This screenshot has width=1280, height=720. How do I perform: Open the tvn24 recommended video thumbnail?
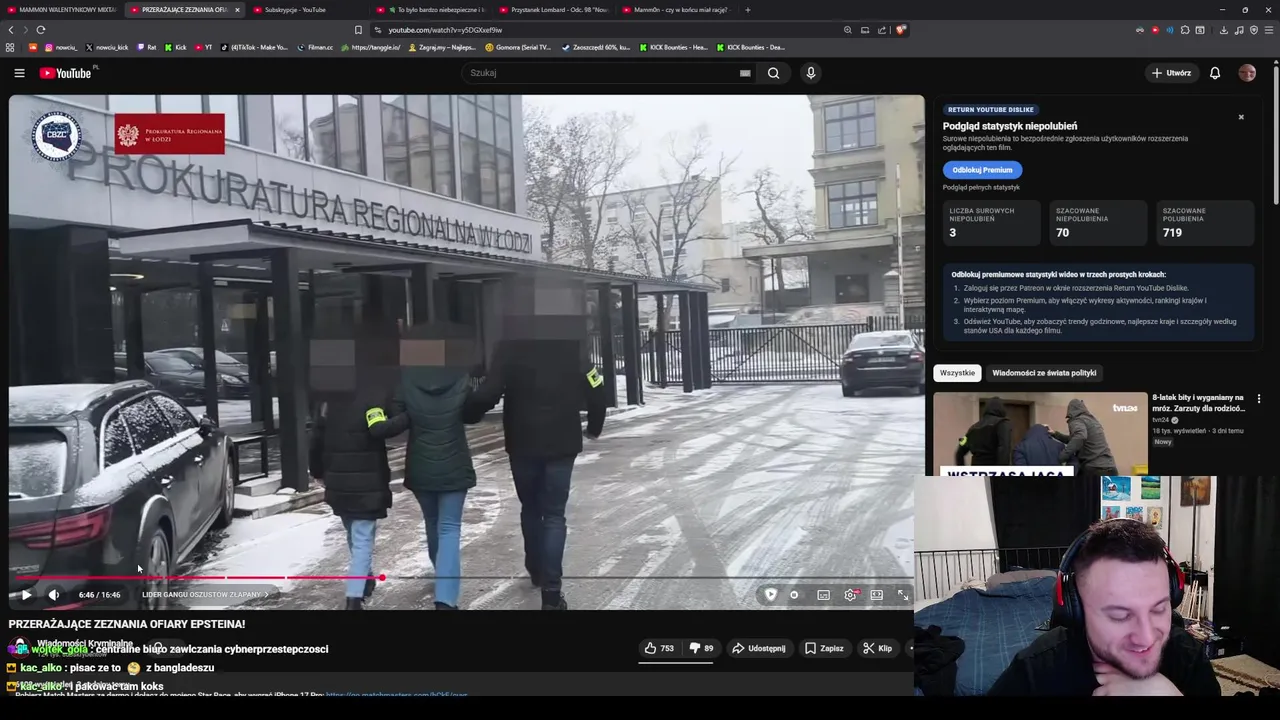coord(1040,434)
